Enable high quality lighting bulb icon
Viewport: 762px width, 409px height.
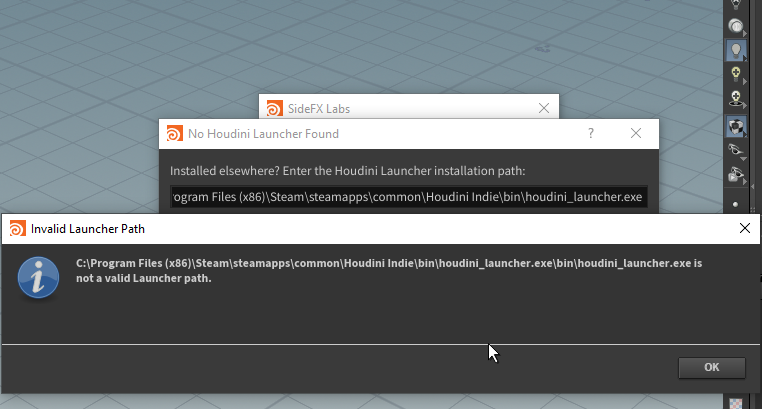(736, 74)
